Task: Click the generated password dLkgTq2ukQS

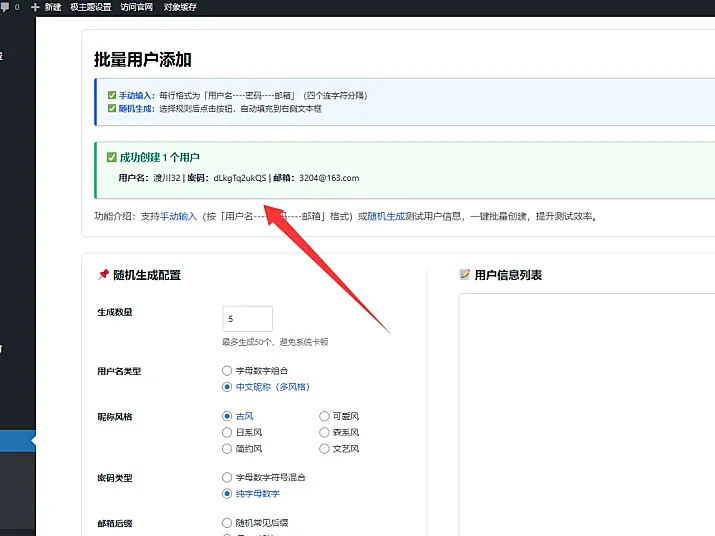Action: (240, 178)
